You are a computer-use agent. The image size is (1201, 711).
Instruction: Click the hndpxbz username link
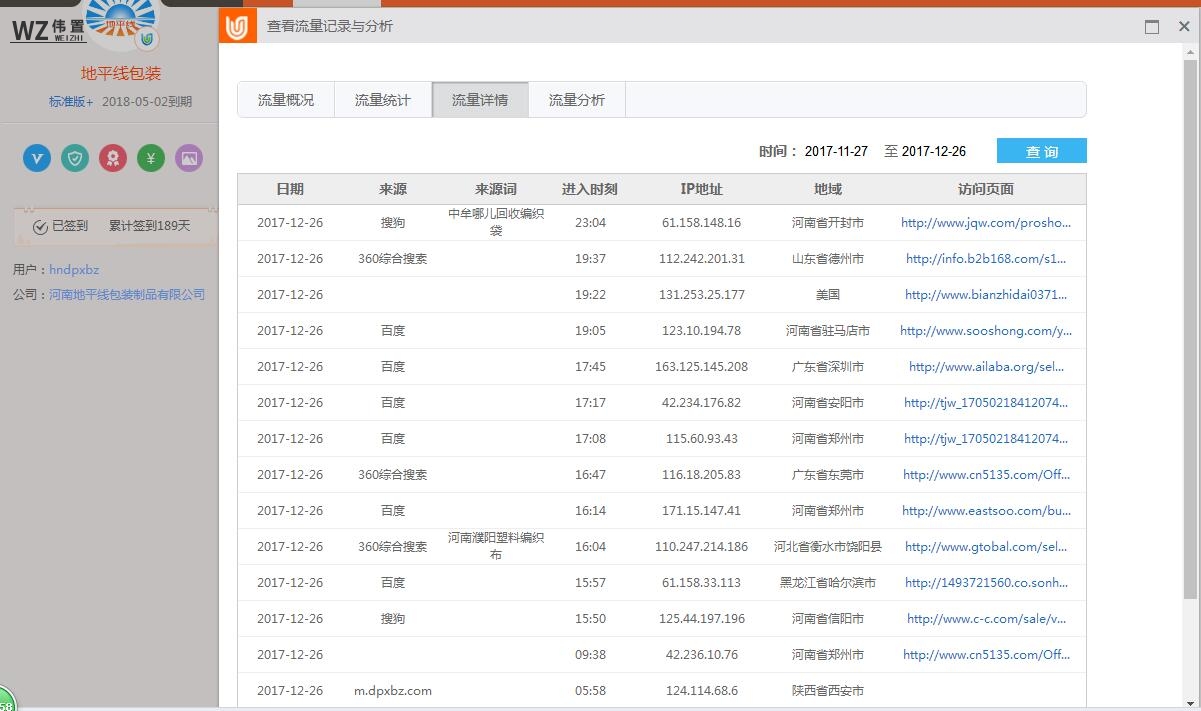[x=74, y=270]
